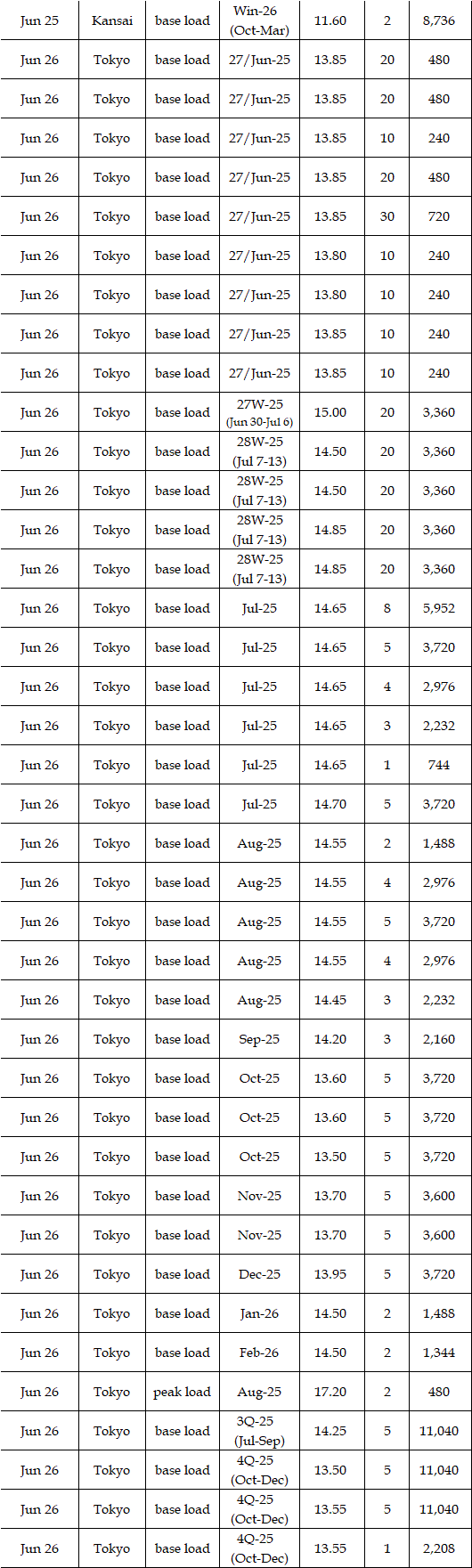Click the peak load cell
Viewport: 472px width, 1568px height.
click(x=183, y=1392)
